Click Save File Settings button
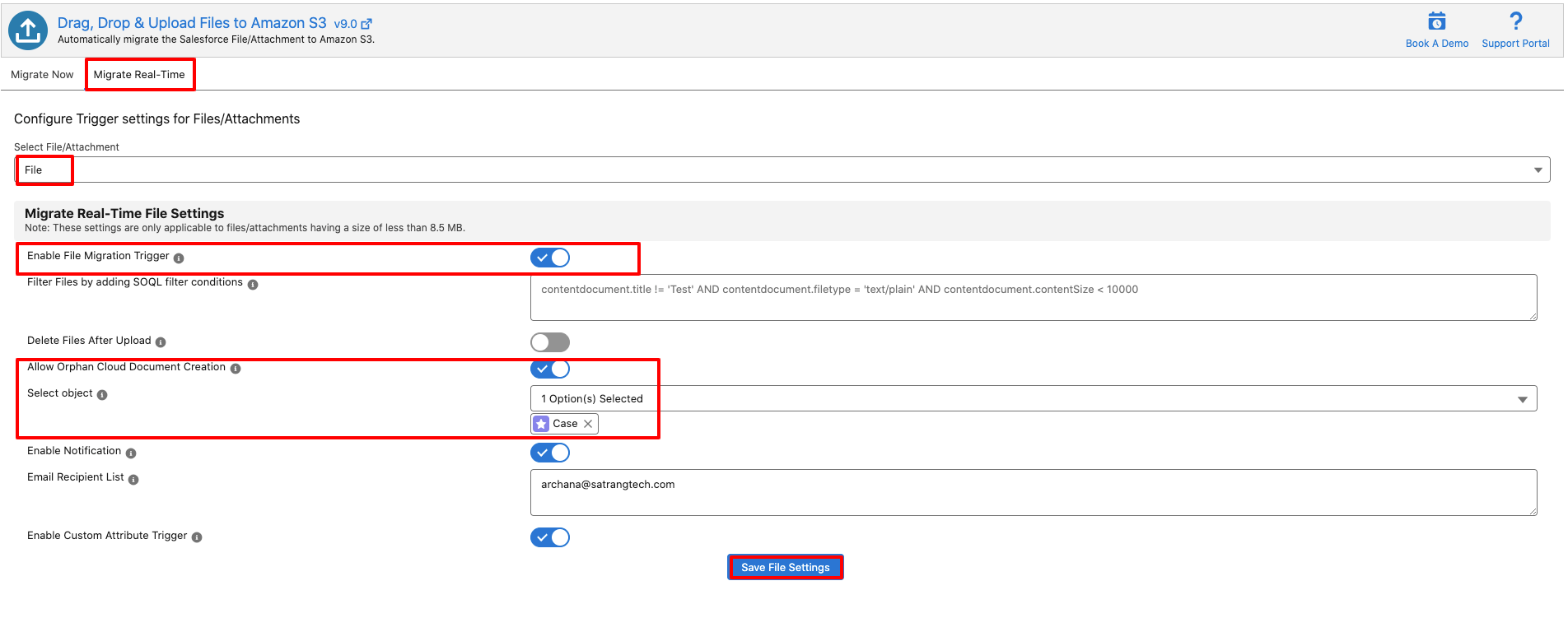The image size is (1568, 632). (786, 567)
